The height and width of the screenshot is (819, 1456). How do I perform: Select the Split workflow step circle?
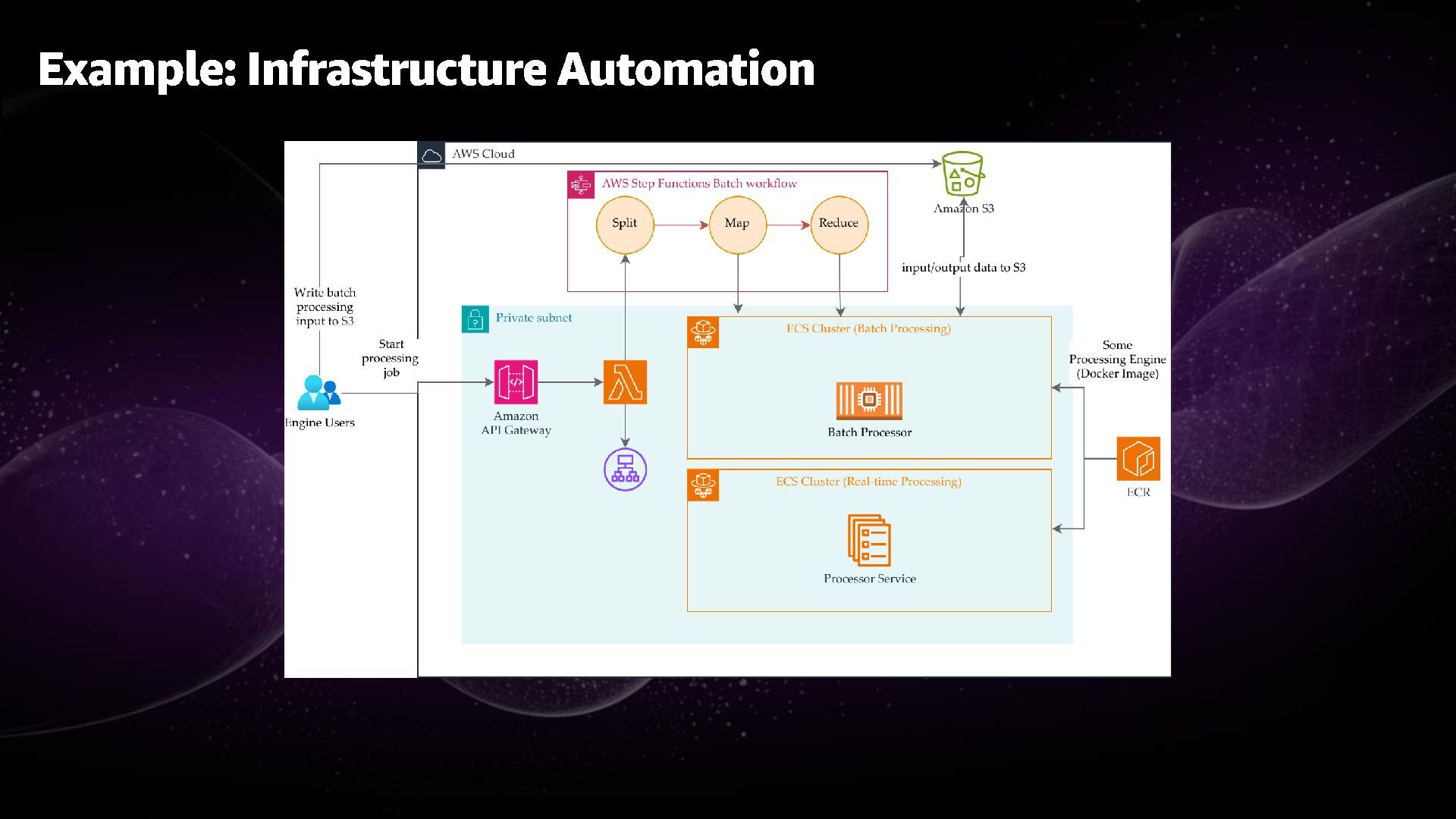click(x=625, y=224)
